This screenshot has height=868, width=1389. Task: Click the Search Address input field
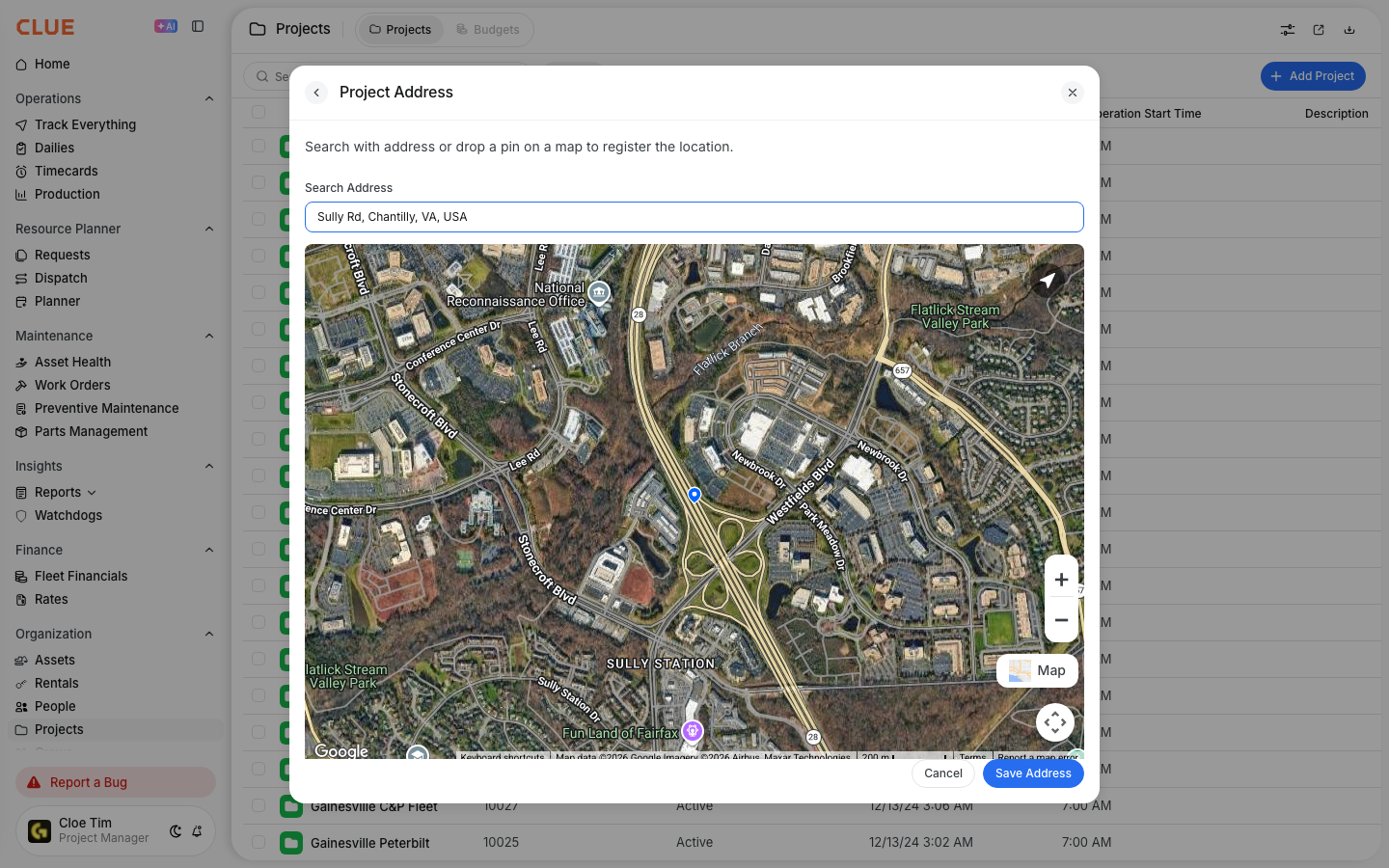pyautogui.click(x=694, y=217)
